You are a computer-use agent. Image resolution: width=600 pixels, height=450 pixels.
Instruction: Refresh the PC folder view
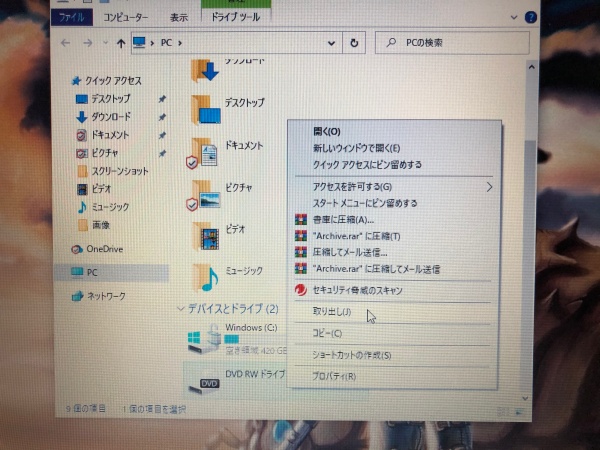tap(354, 44)
